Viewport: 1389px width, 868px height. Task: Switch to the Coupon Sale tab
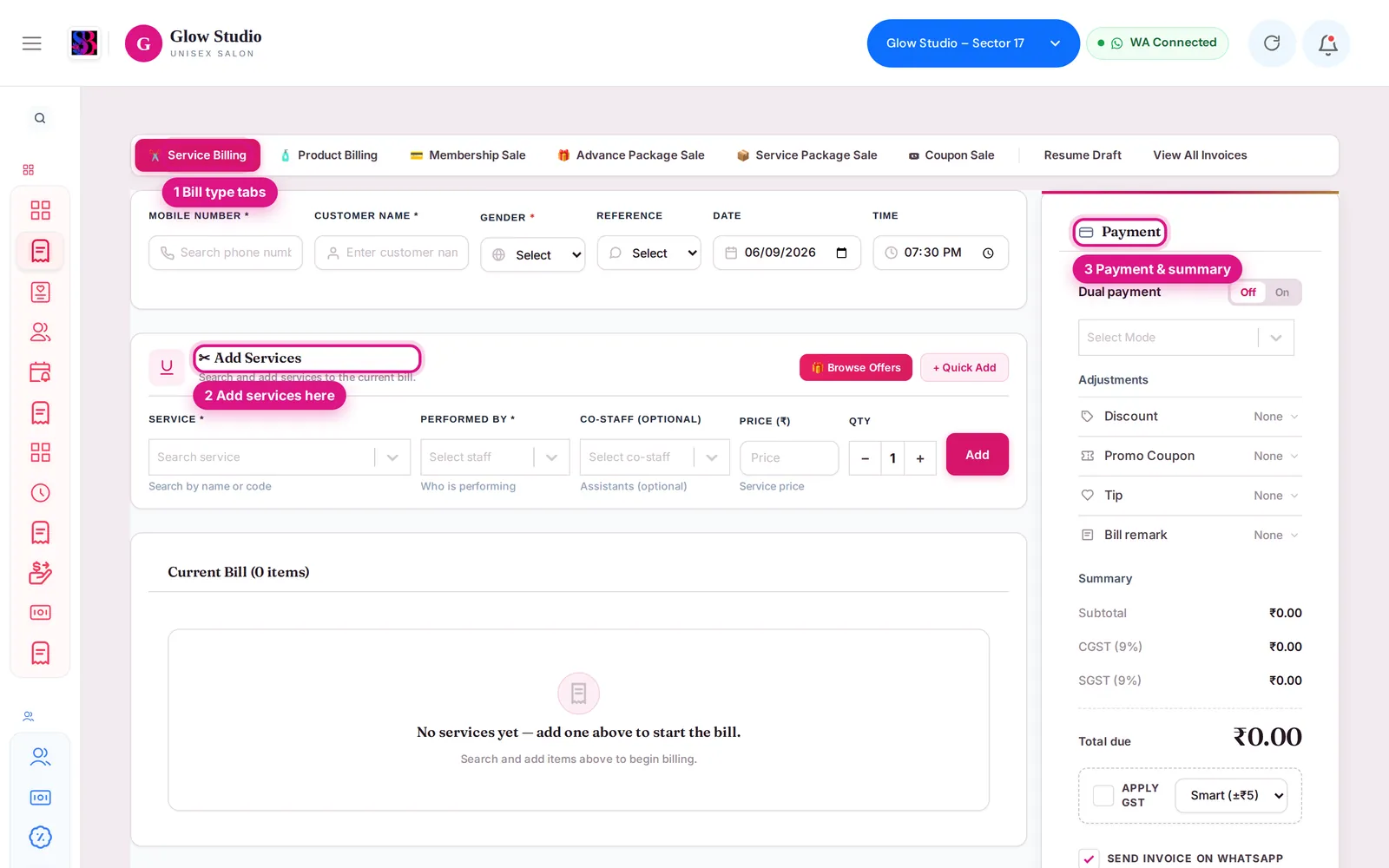tap(951, 155)
